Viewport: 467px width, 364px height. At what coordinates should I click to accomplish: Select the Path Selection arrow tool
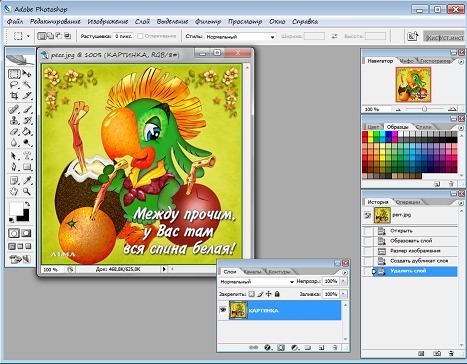pyautogui.click(x=14, y=156)
